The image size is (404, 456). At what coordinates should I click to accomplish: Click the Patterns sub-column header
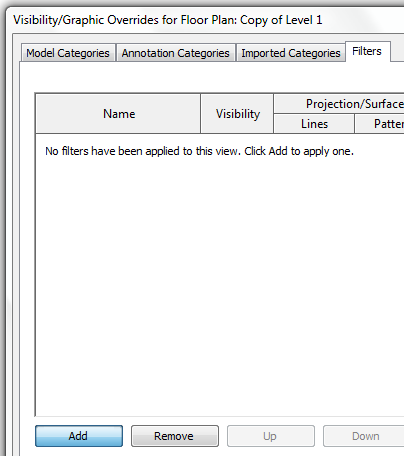[379, 124]
